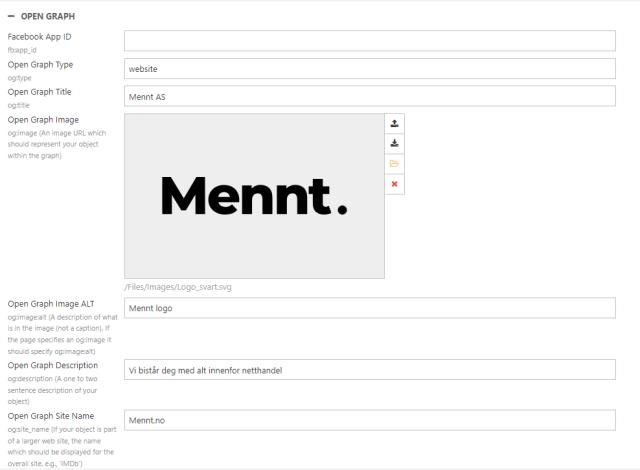This screenshot has height=470, width=640.
Task: Open the folder browse icon
Action: click(394, 163)
